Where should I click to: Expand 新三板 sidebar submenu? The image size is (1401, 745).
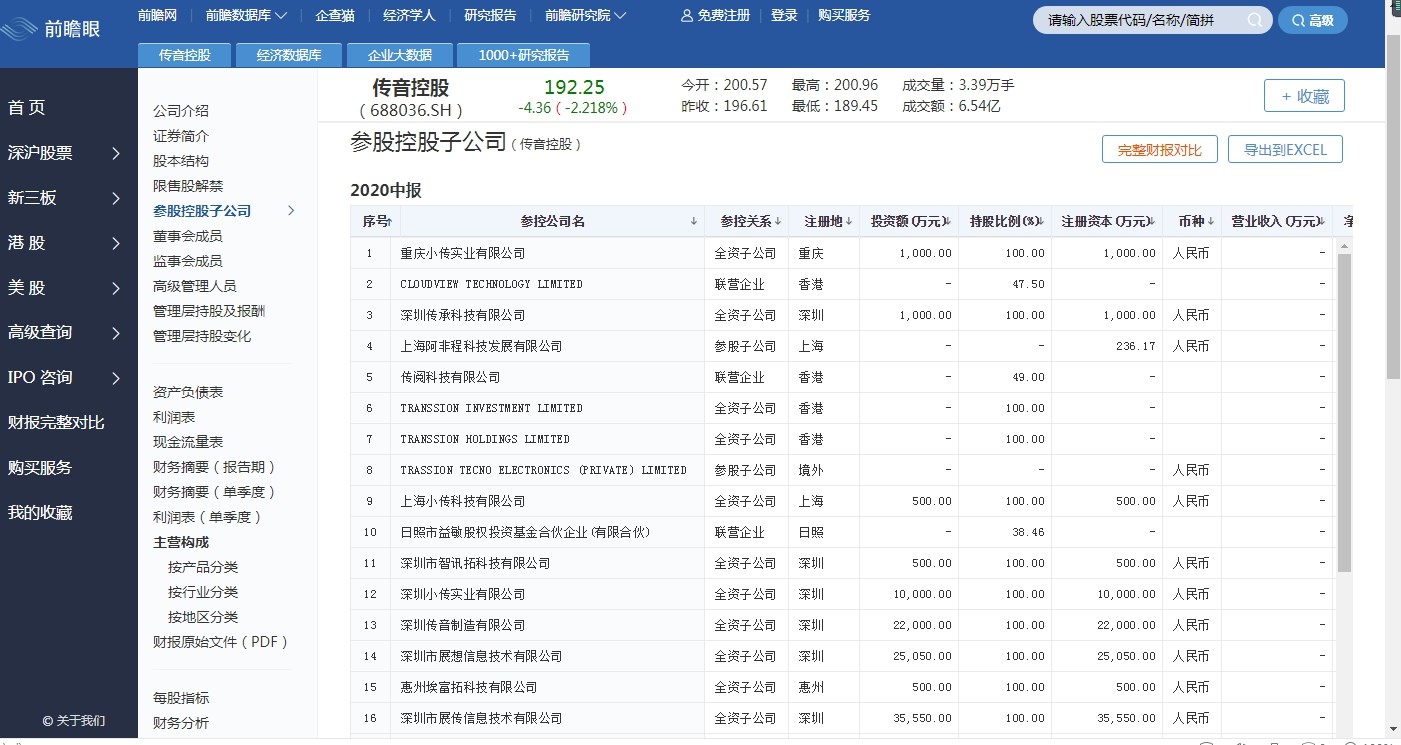pos(116,198)
